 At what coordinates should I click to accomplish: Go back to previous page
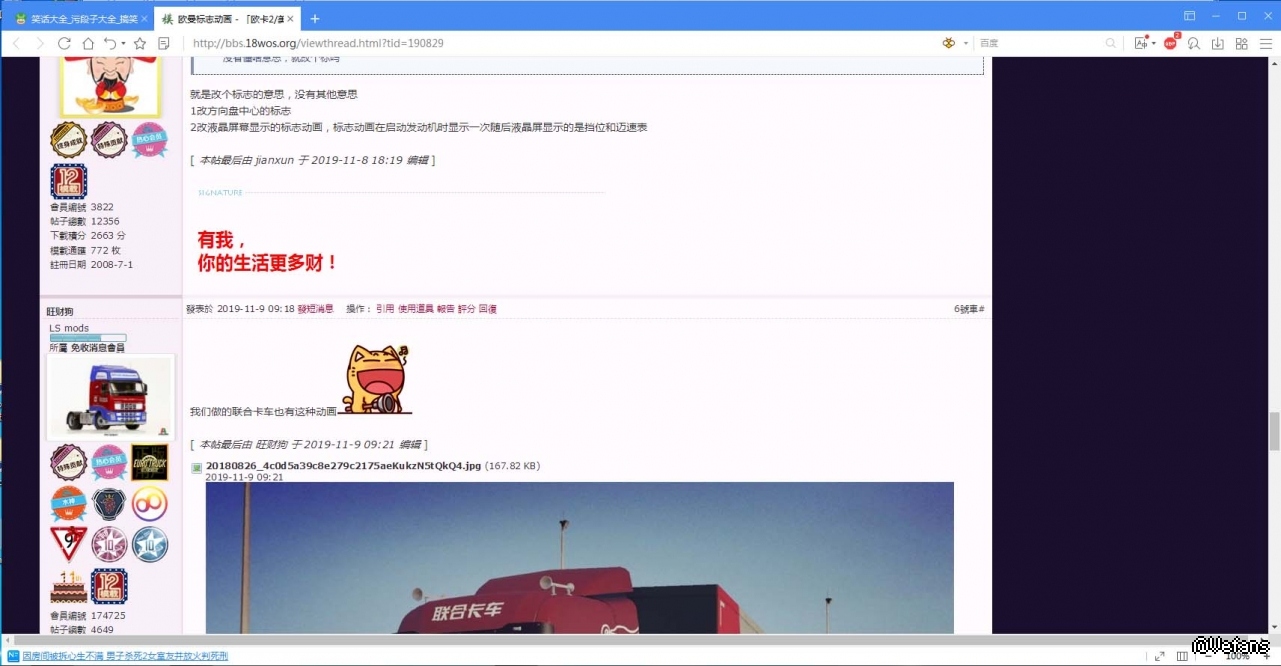tap(17, 43)
